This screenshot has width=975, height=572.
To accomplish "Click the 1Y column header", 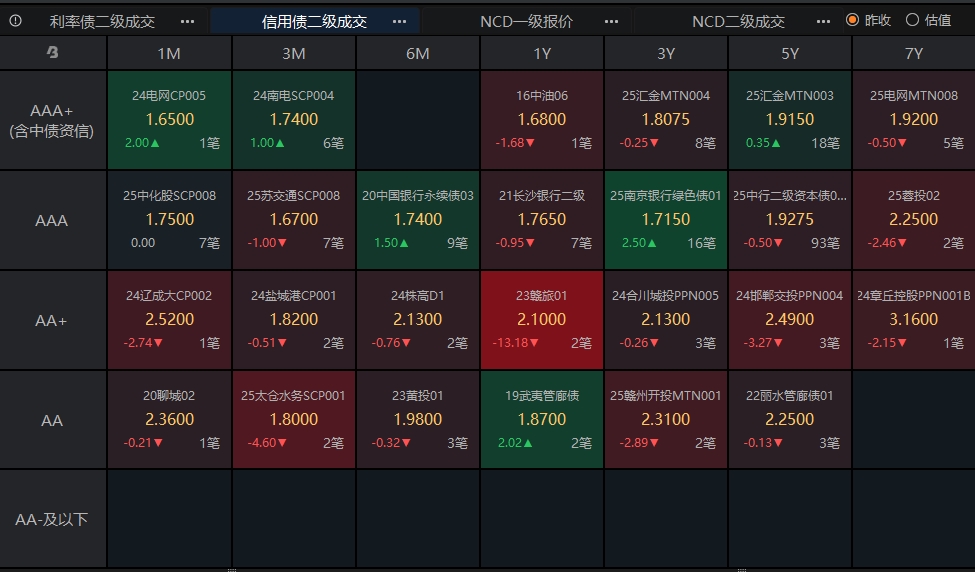I will pyautogui.click(x=542, y=53).
